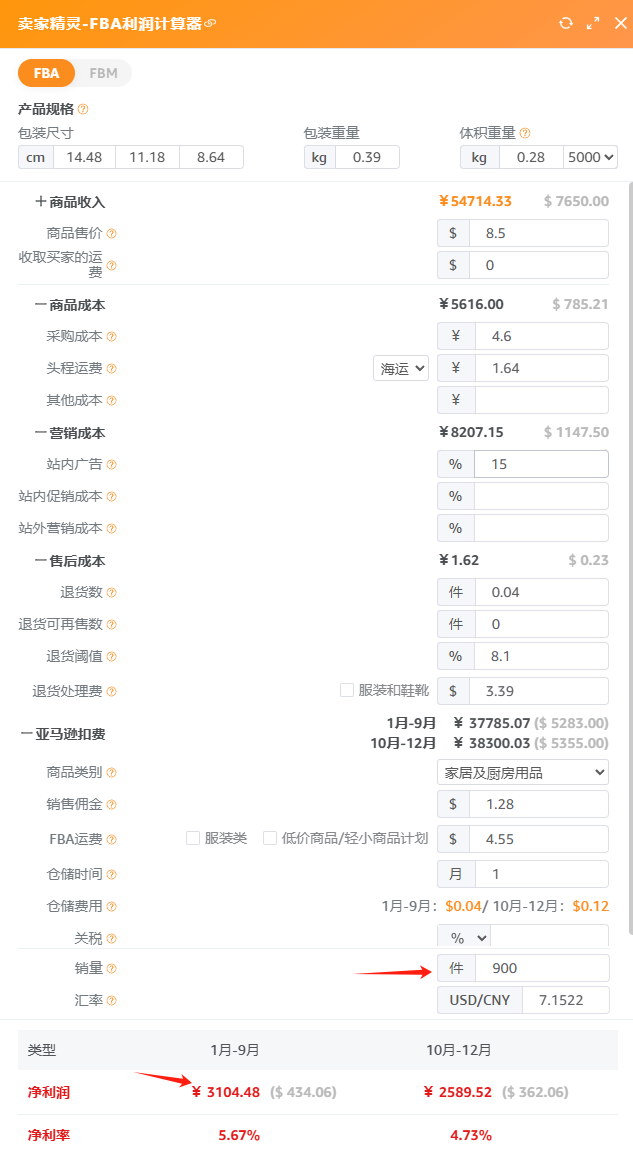The height and width of the screenshot is (1149, 633).
Task: Click help icon beside FBA运费
Action: click(111, 840)
